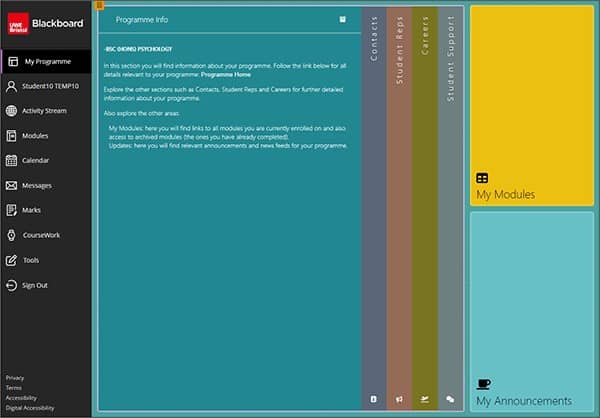Go to Activity Stream
Image resolution: width=600 pixels, height=418 pixels.
click(46, 111)
